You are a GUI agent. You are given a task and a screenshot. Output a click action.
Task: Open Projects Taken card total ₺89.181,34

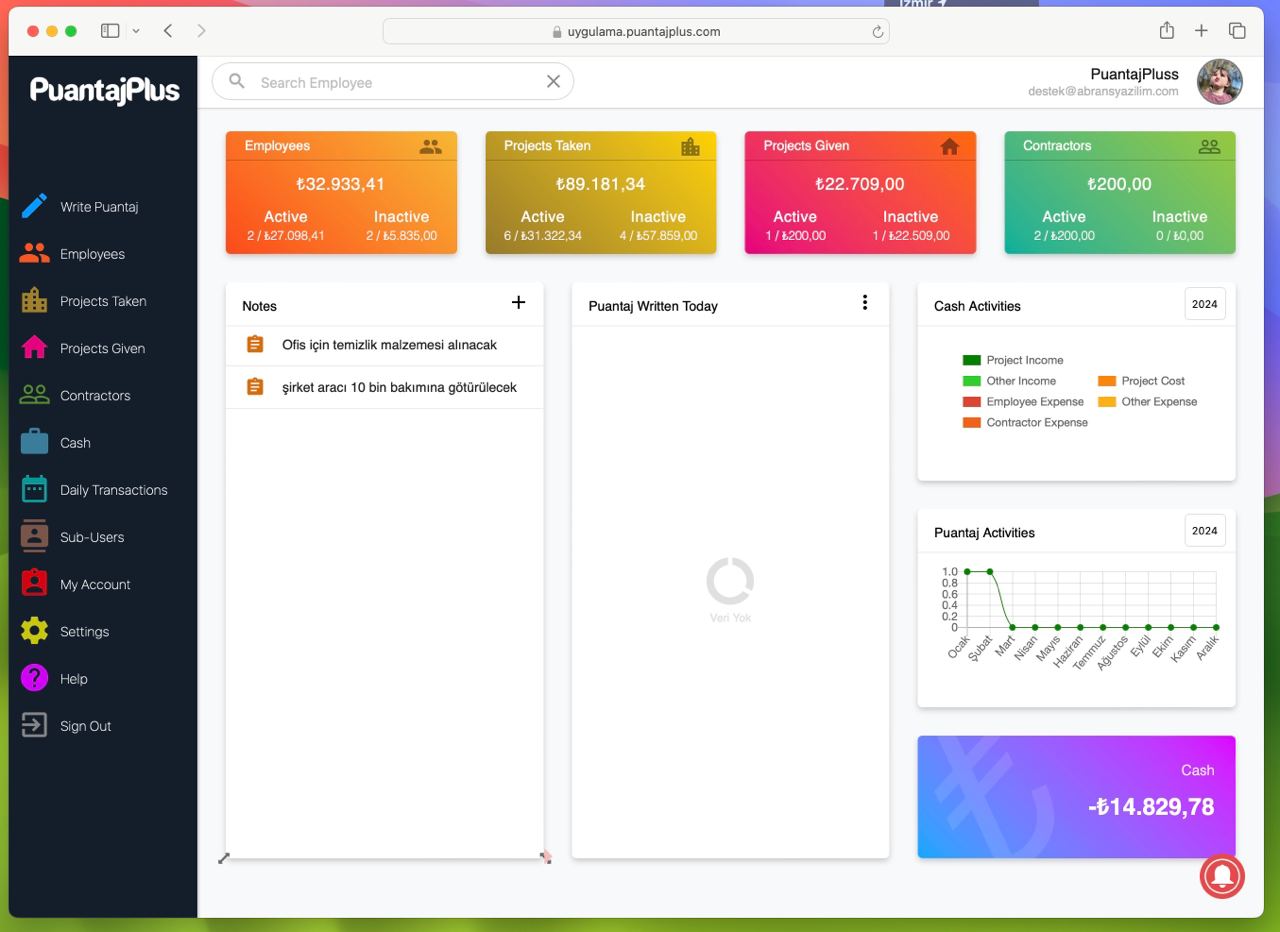(601, 184)
